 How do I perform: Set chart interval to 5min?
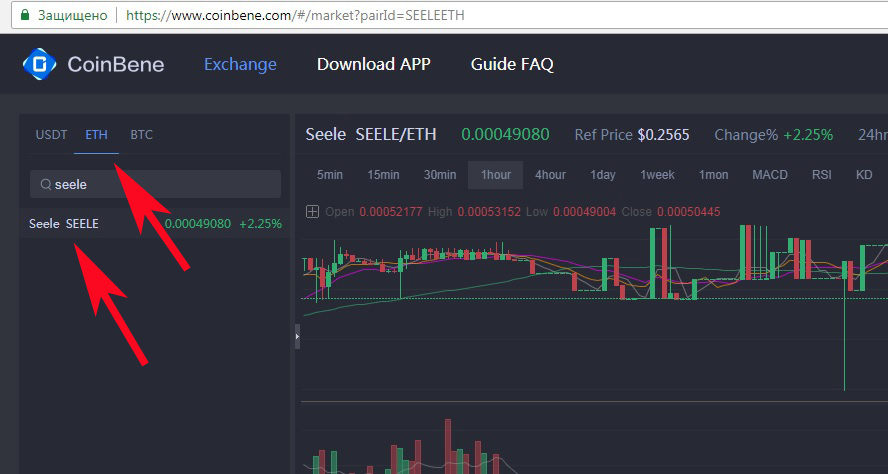330,175
